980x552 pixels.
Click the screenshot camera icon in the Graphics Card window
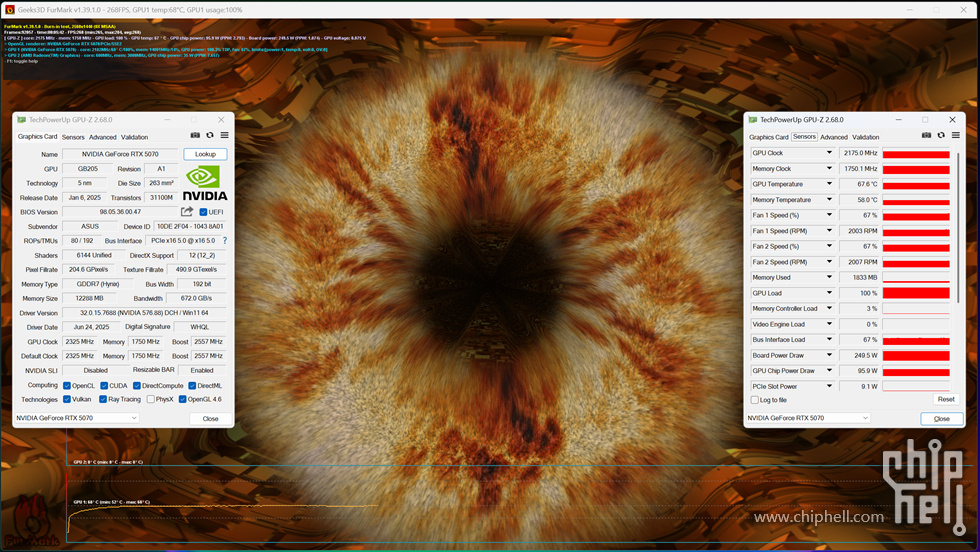click(195, 136)
